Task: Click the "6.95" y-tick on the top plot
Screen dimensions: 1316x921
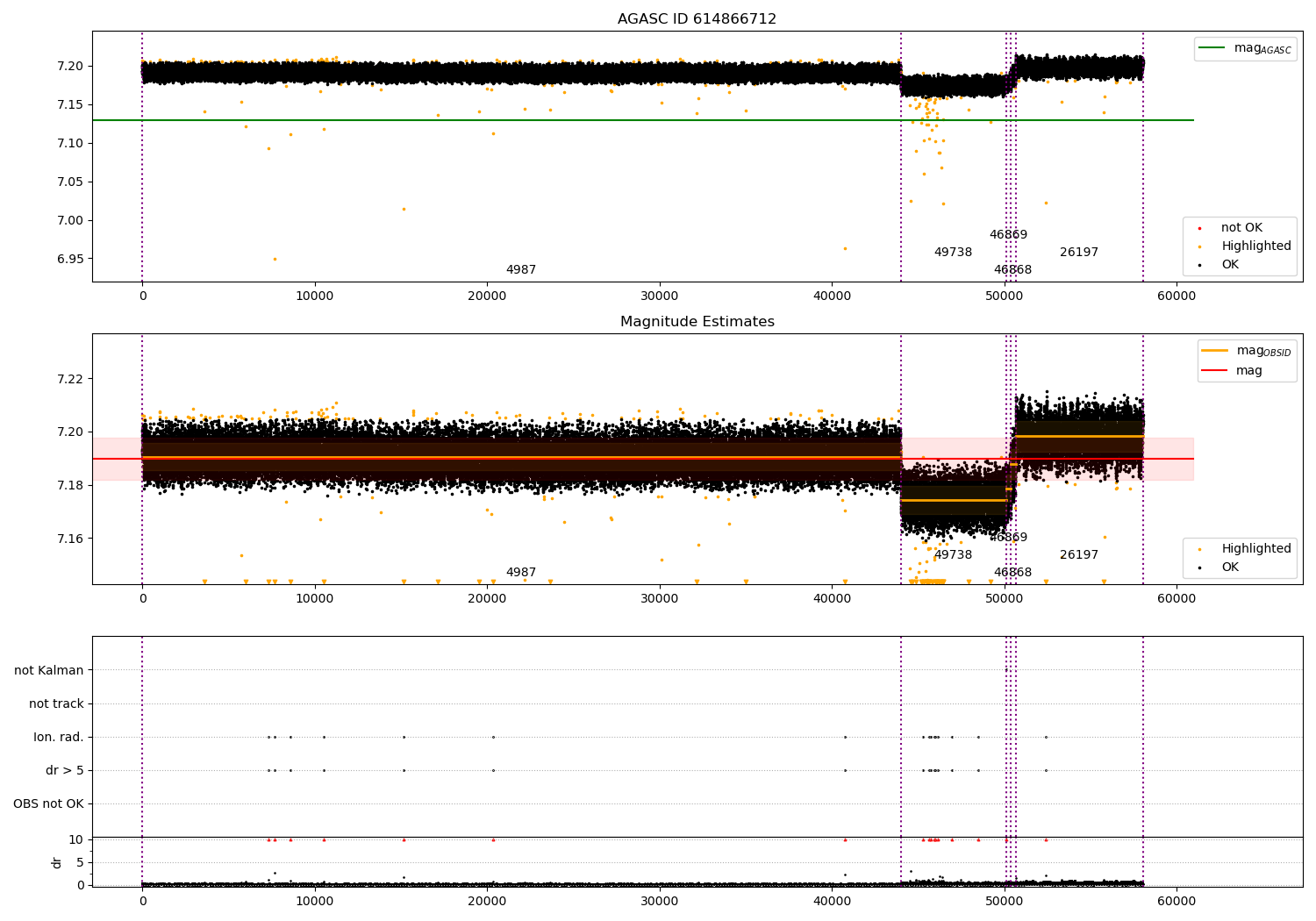Action: tap(71, 260)
